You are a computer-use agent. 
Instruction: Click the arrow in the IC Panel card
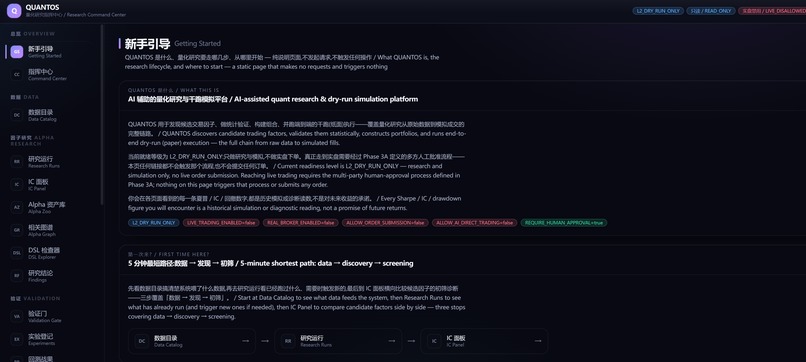point(538,341)
